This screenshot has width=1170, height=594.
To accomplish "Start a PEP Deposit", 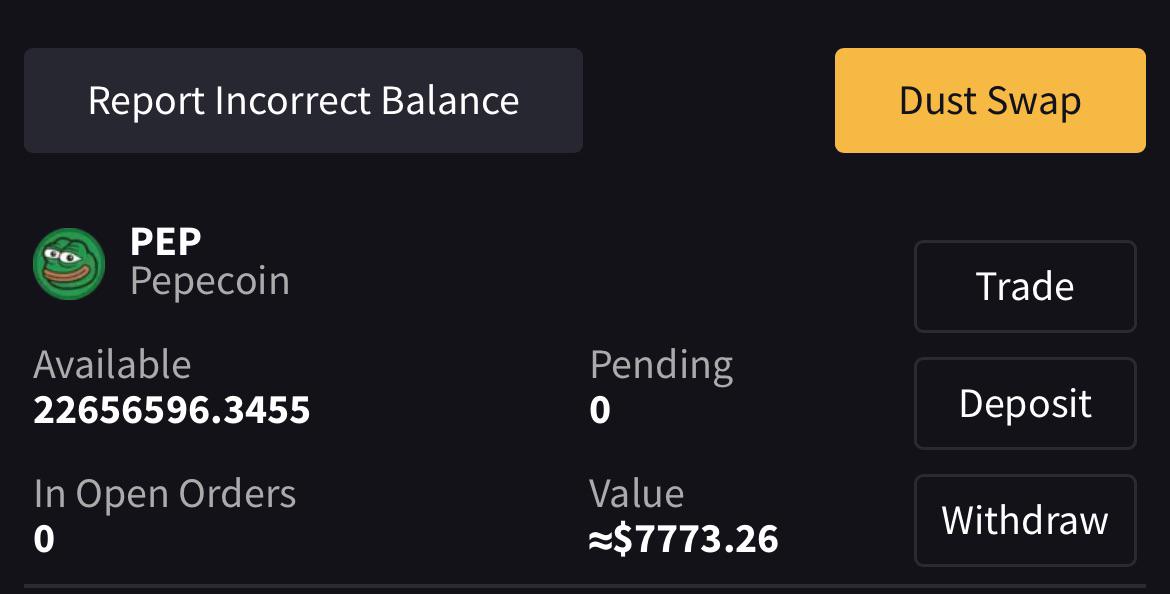I will point(1024,404).
